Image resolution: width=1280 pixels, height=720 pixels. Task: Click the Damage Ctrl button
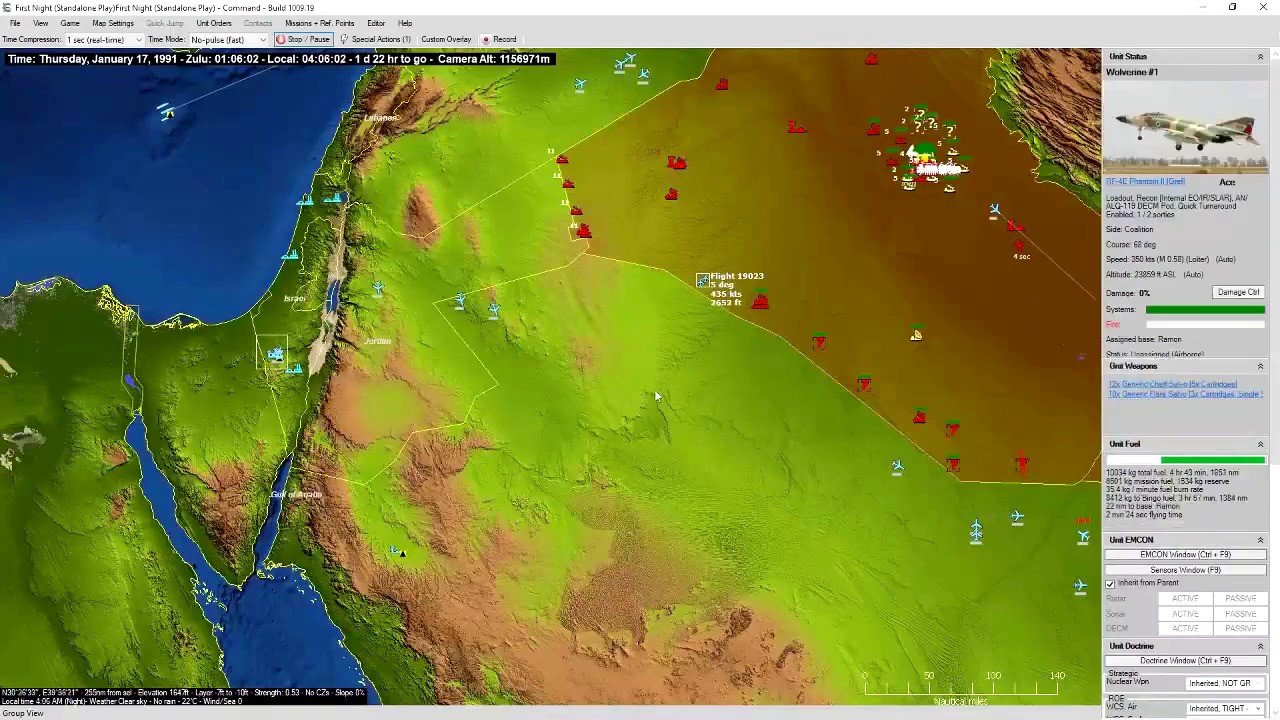pyautogui.click(x=1238, y=292)
